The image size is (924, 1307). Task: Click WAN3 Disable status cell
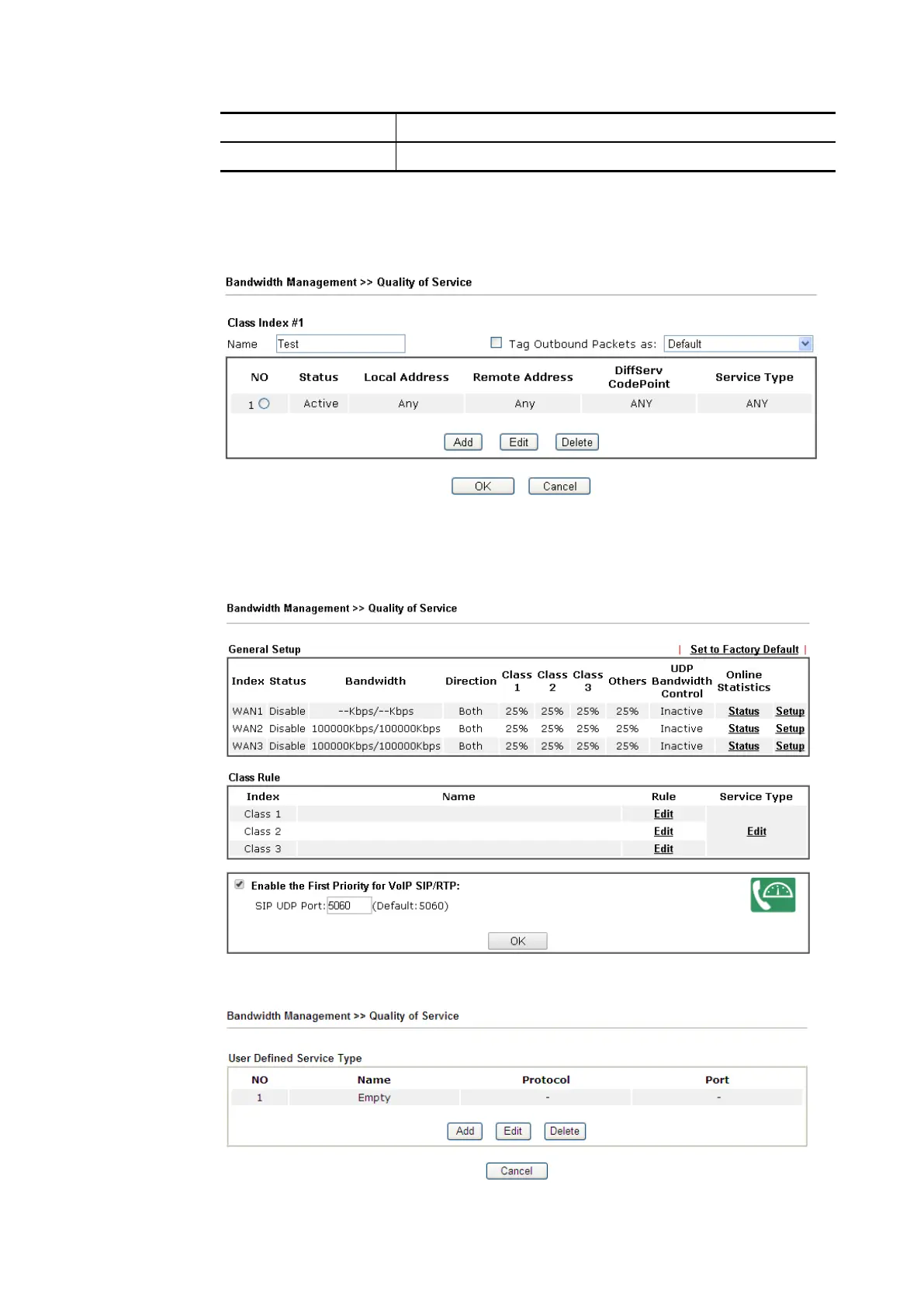pyautogui.click(x=287, y=746)
